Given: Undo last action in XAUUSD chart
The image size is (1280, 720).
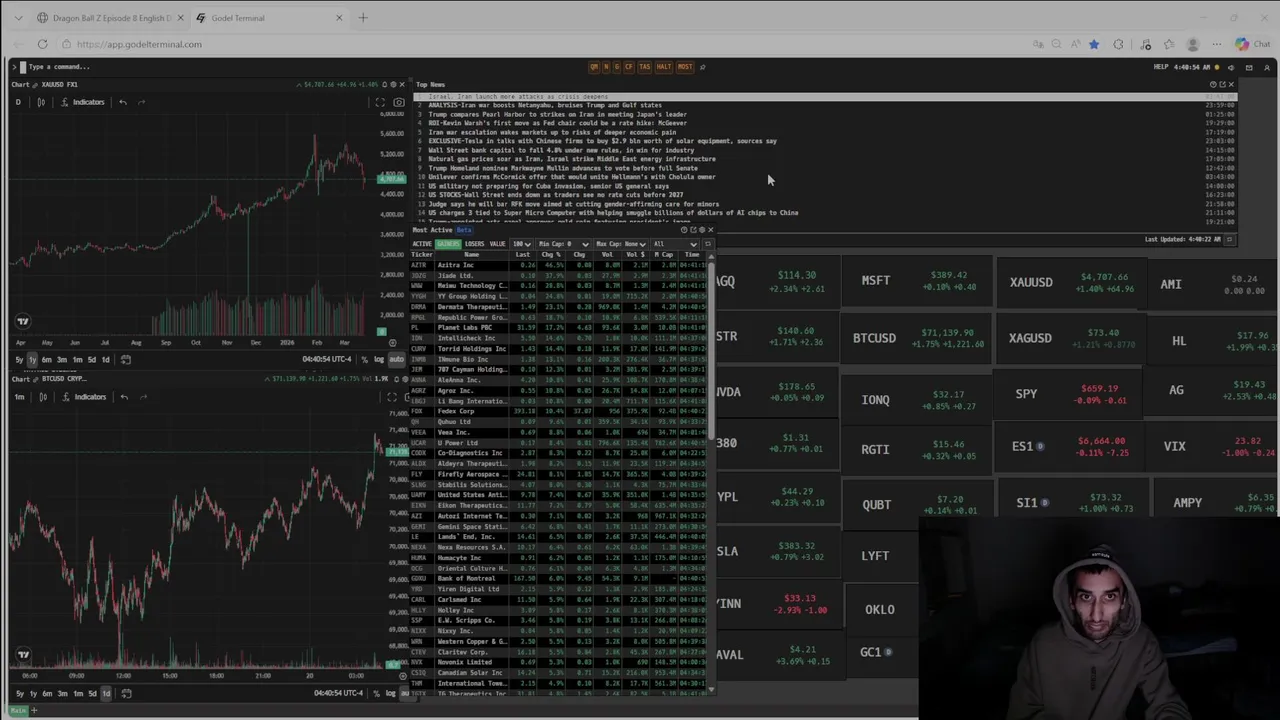Looking at the screenshot, I should pyautogui.click(x=123, y=102).
